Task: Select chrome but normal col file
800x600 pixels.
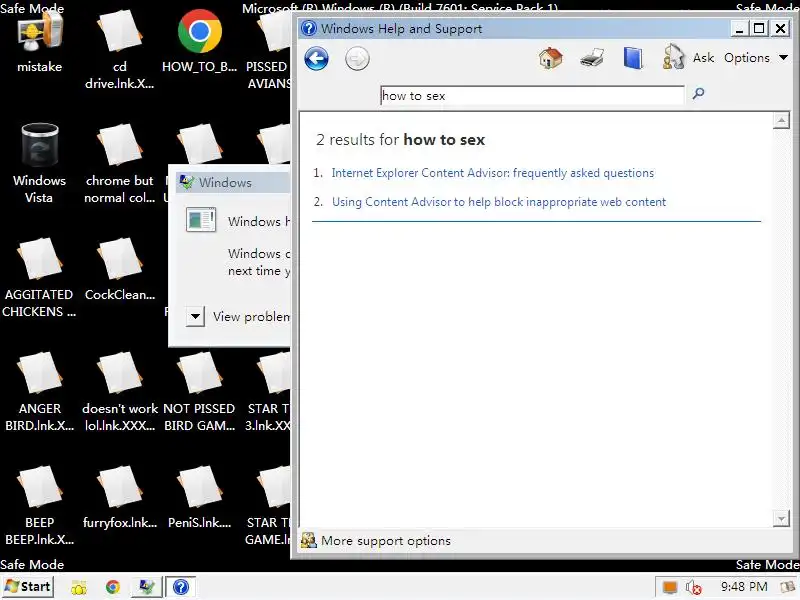Action: (x=119, y=163)
